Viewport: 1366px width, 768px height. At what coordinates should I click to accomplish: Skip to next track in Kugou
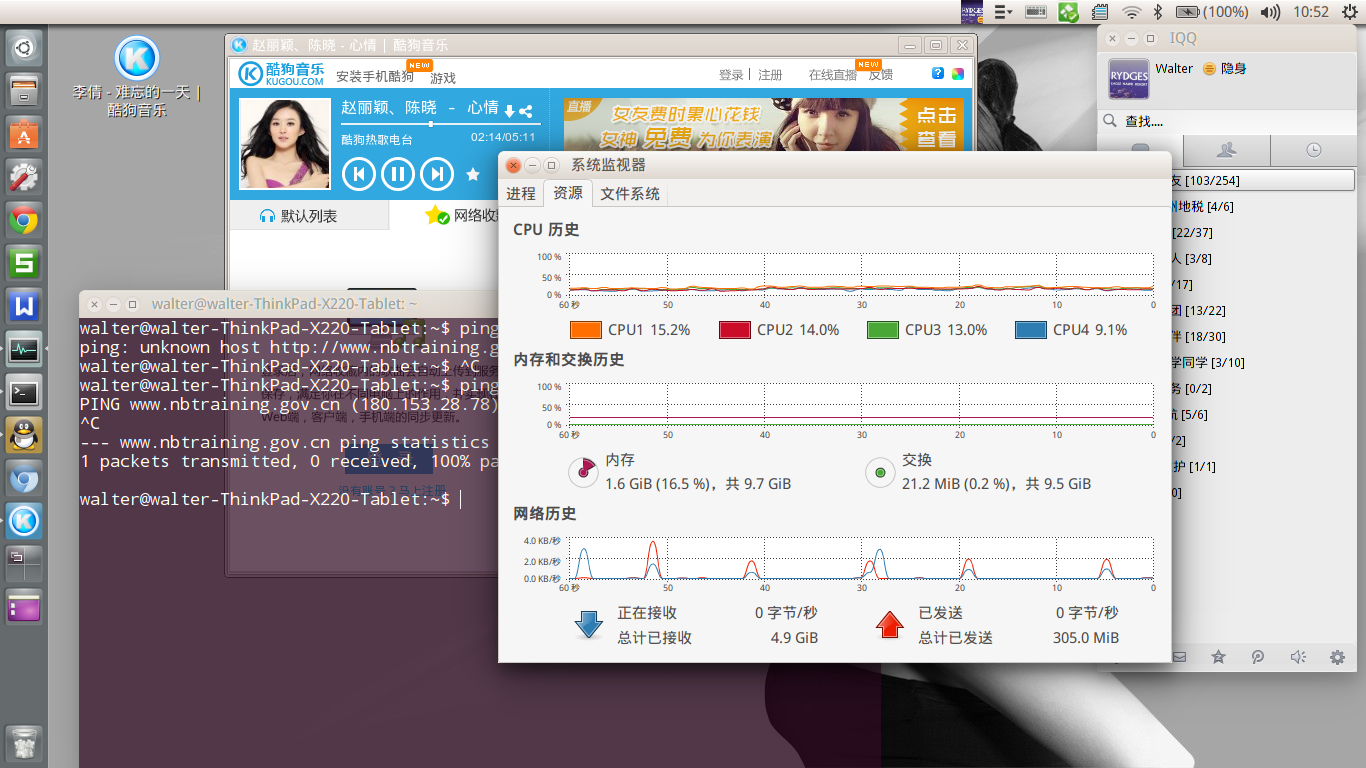(436, 174)
